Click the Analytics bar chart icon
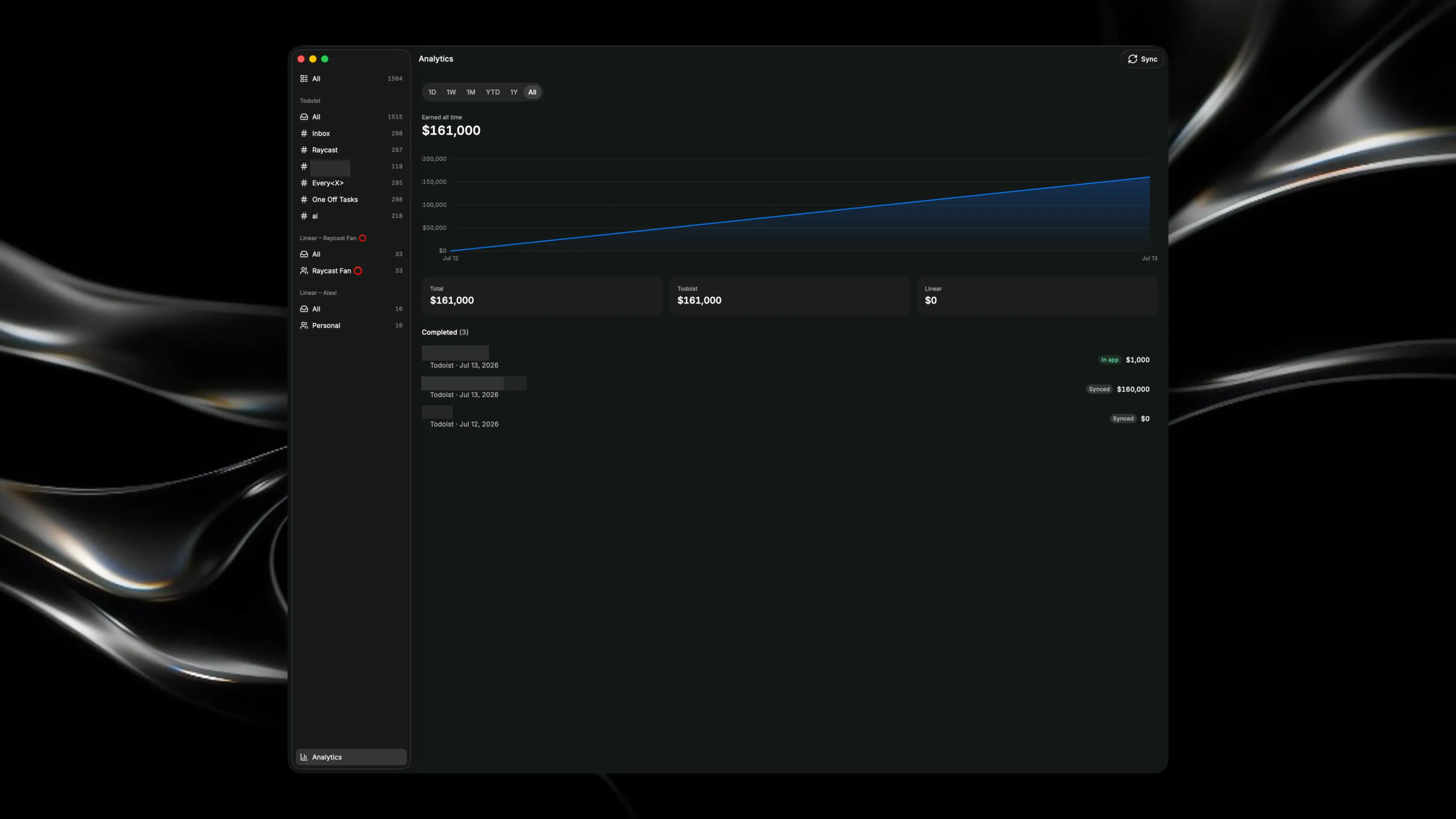The width and height of the screenshot is (1456, 819). 304,758
